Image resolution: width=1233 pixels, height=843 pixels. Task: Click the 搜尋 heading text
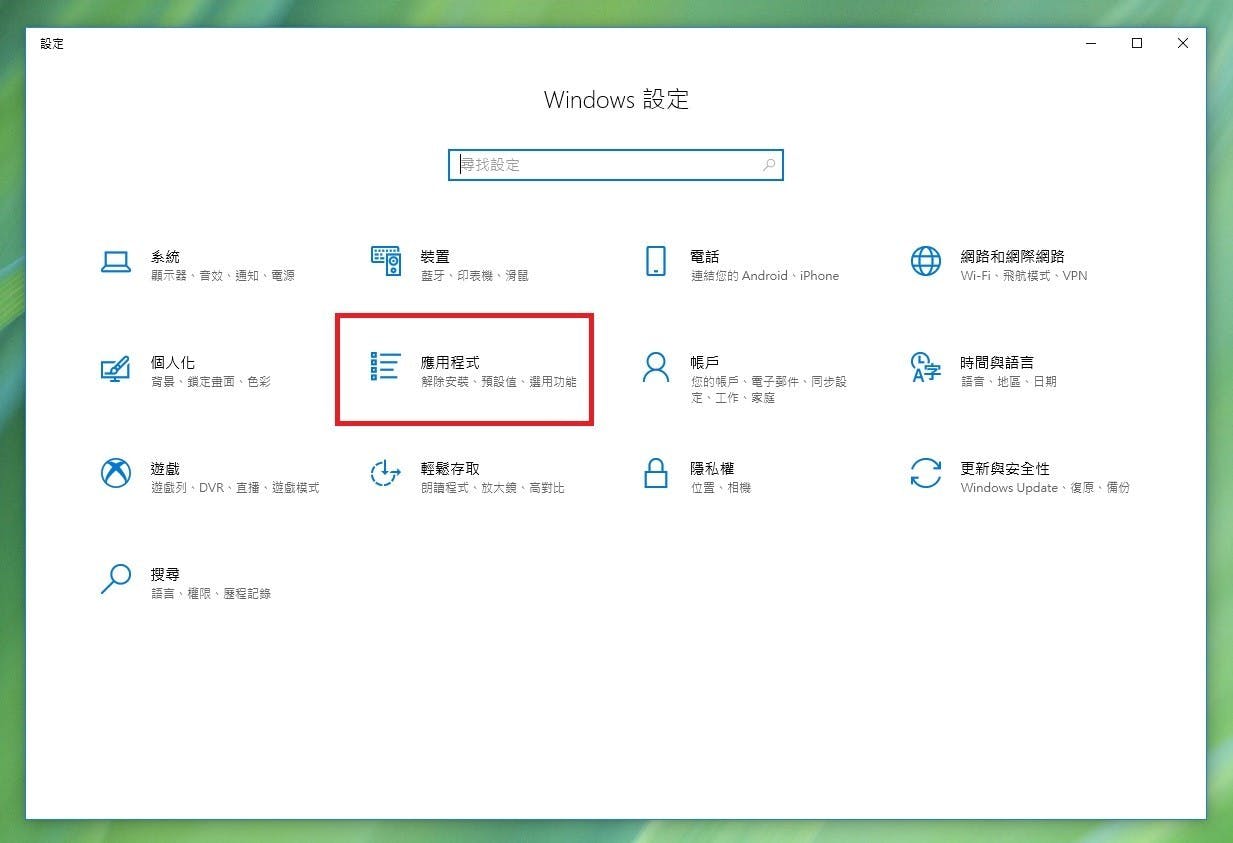165,575
